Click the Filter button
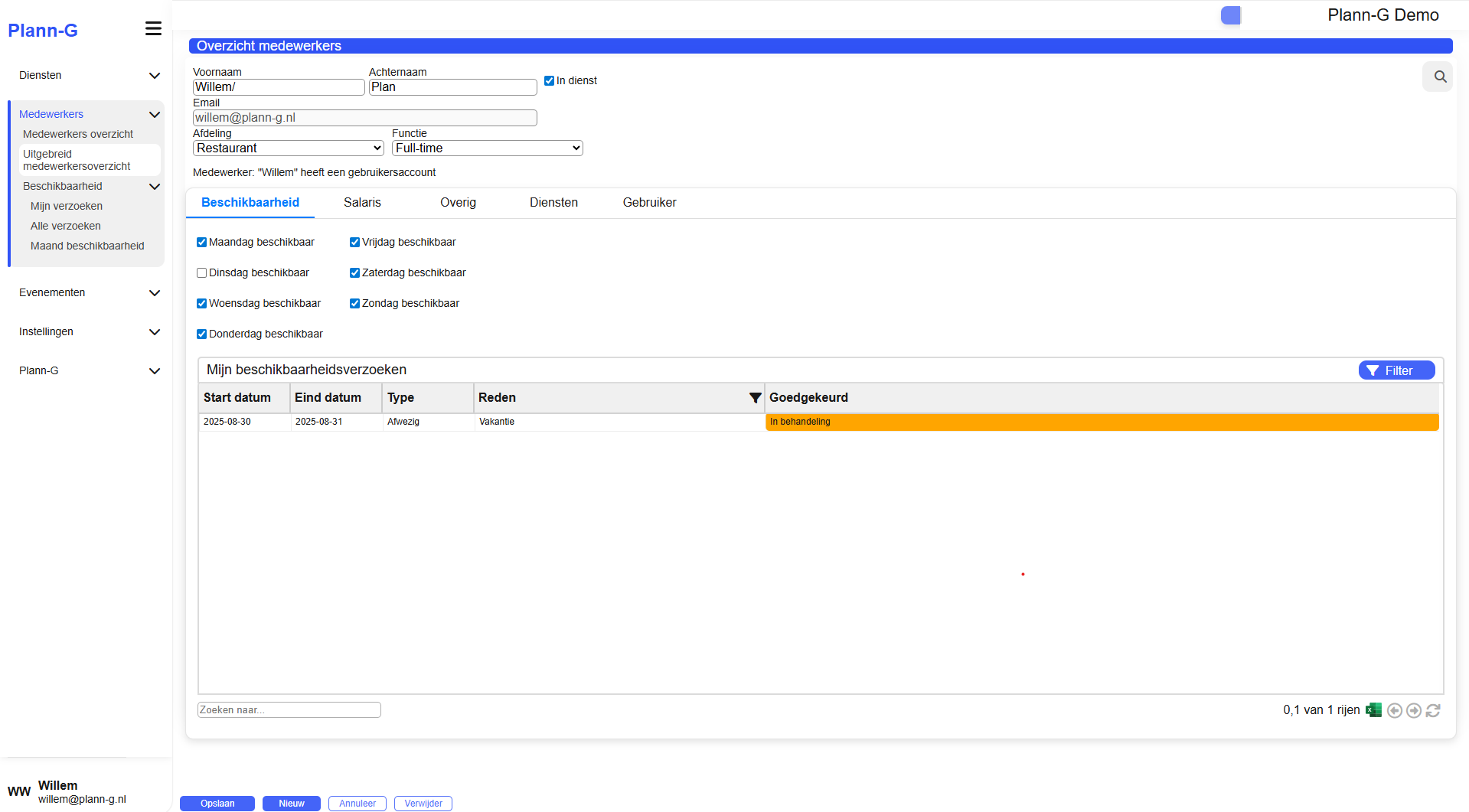The width and height of the screenshot is (1469, 812). (x=1396, y=370)
